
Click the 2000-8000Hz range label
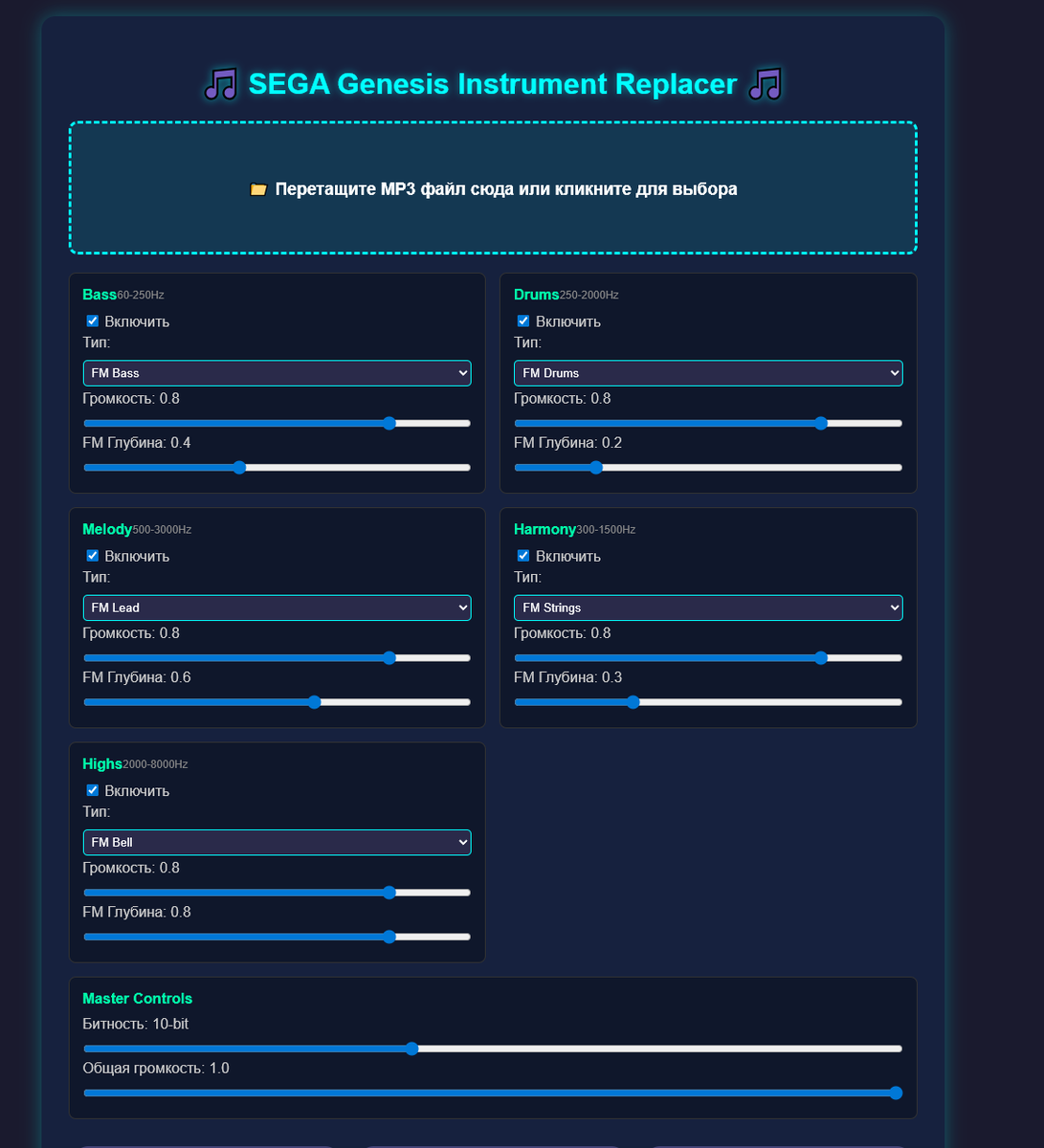(155, 764)
